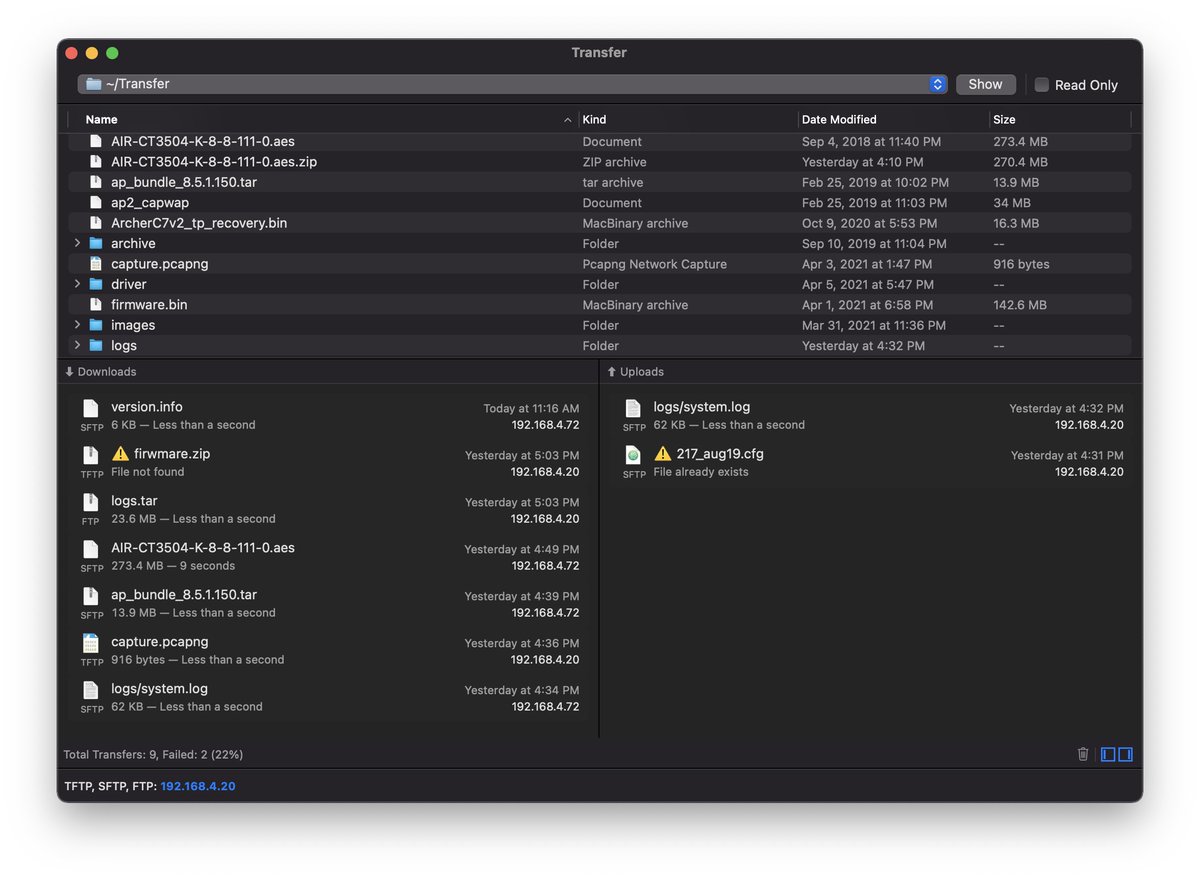The image size is (1200, 878).
Task: Select the ap2_capwap file name
Action: [x=150, y=202]
